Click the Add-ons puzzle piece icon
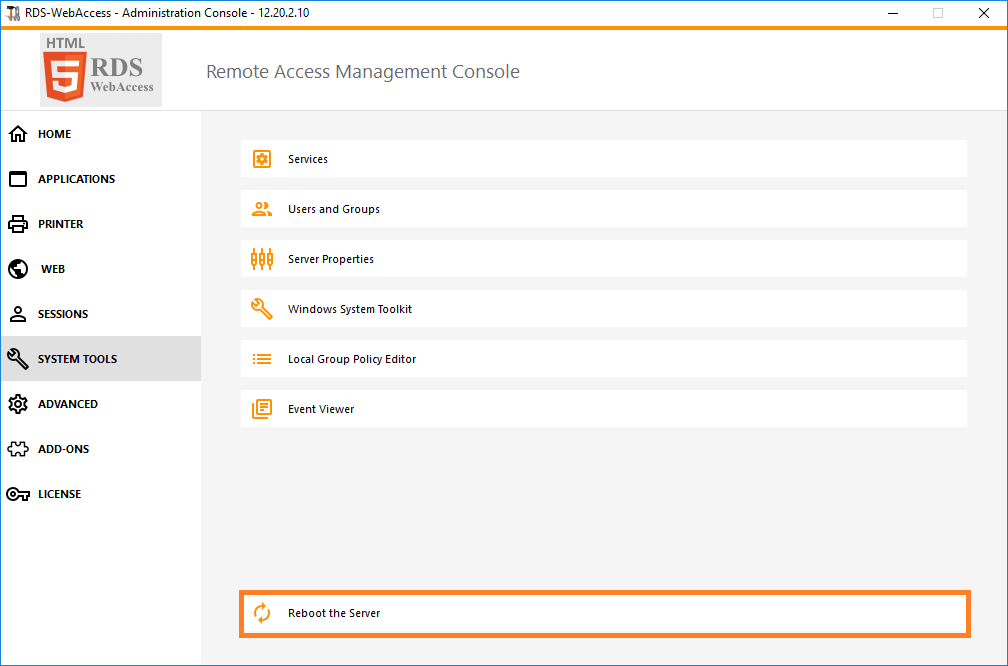The image size is (1008, 666). click(x=18, y=449)
